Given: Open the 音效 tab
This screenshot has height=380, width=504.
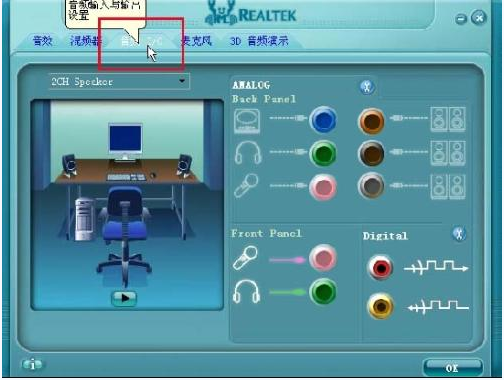Looking at the screenshot, I should pyautogui.click(x=43, y=41).
